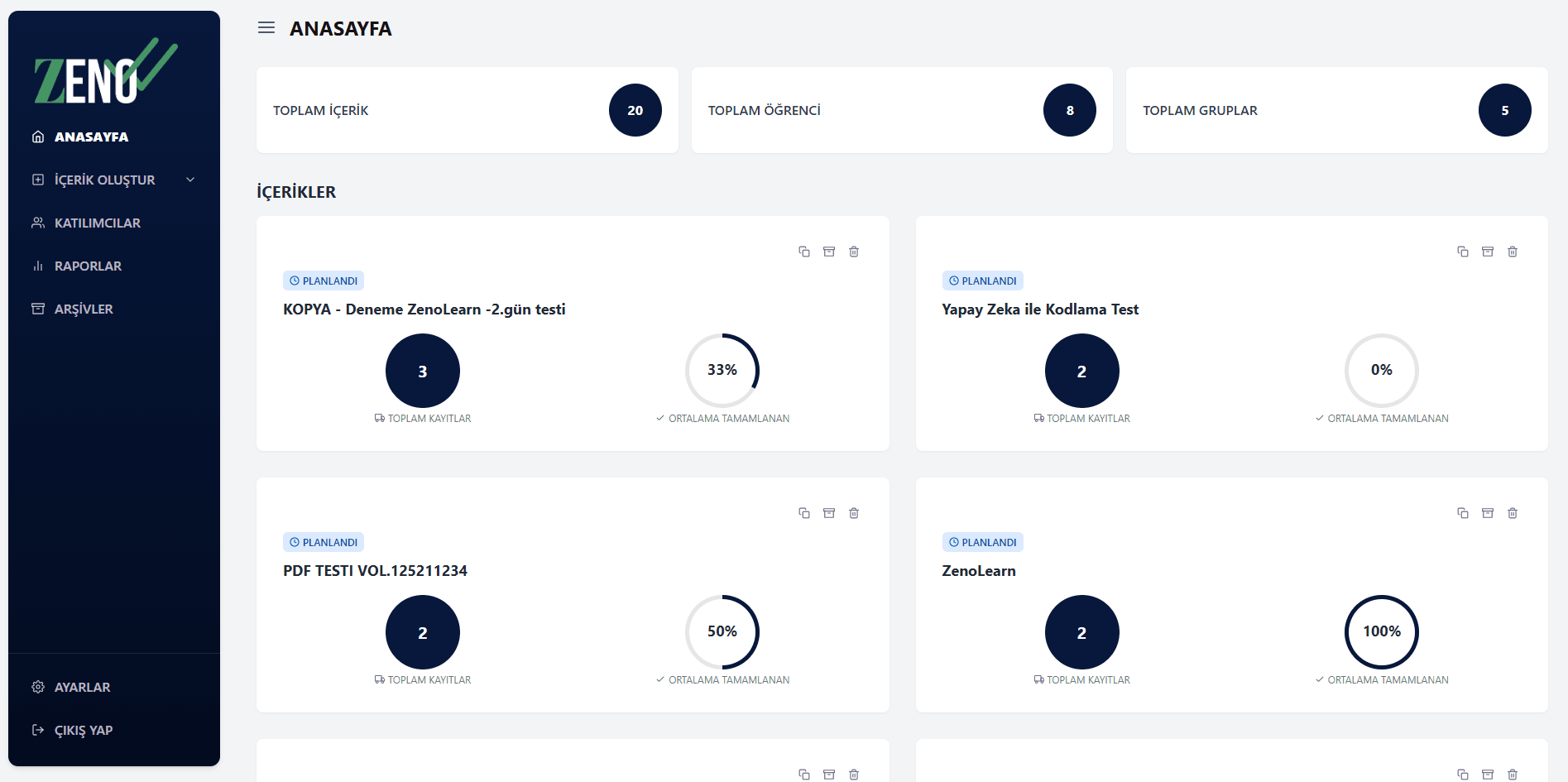Open RAPORLAR from the sidebar
This screenshot has height=782, width=1568.
point(87,266)
